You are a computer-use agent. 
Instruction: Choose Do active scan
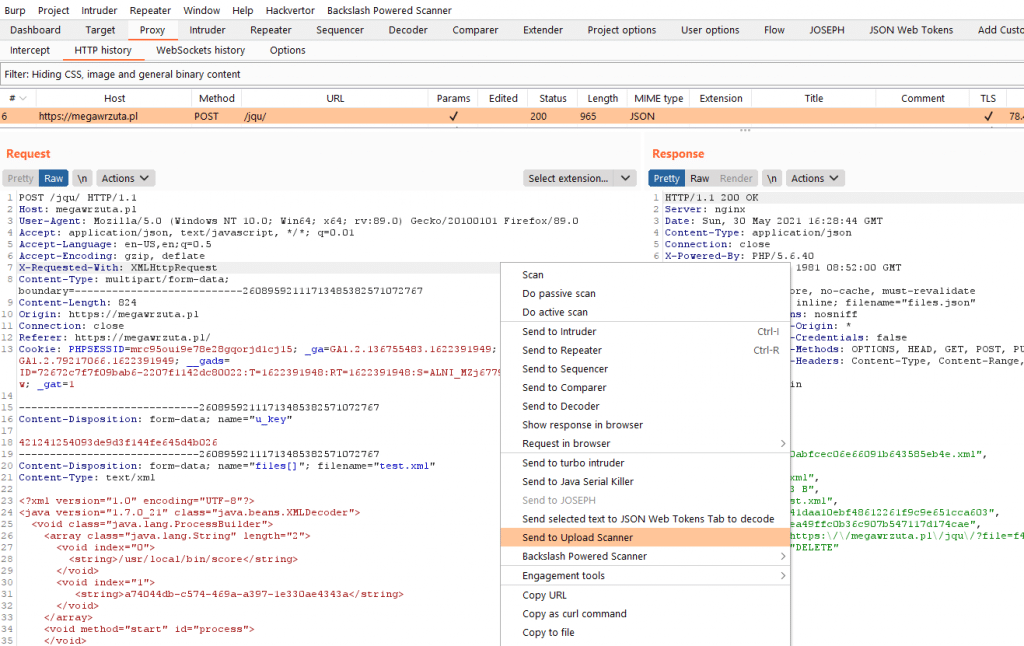[x=645, y=312]
